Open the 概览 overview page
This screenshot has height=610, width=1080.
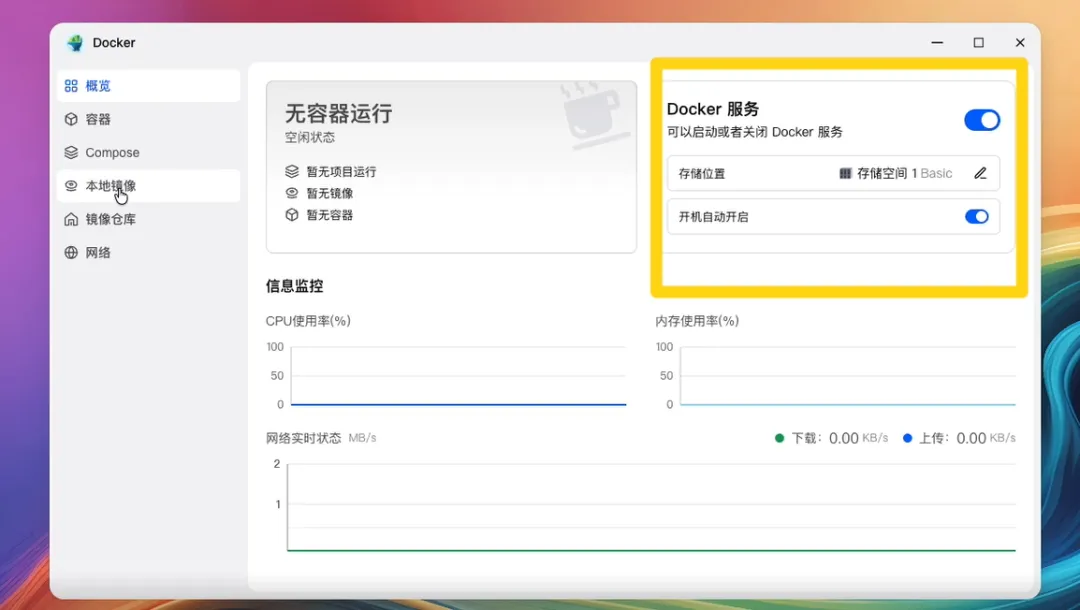point(148,86)
